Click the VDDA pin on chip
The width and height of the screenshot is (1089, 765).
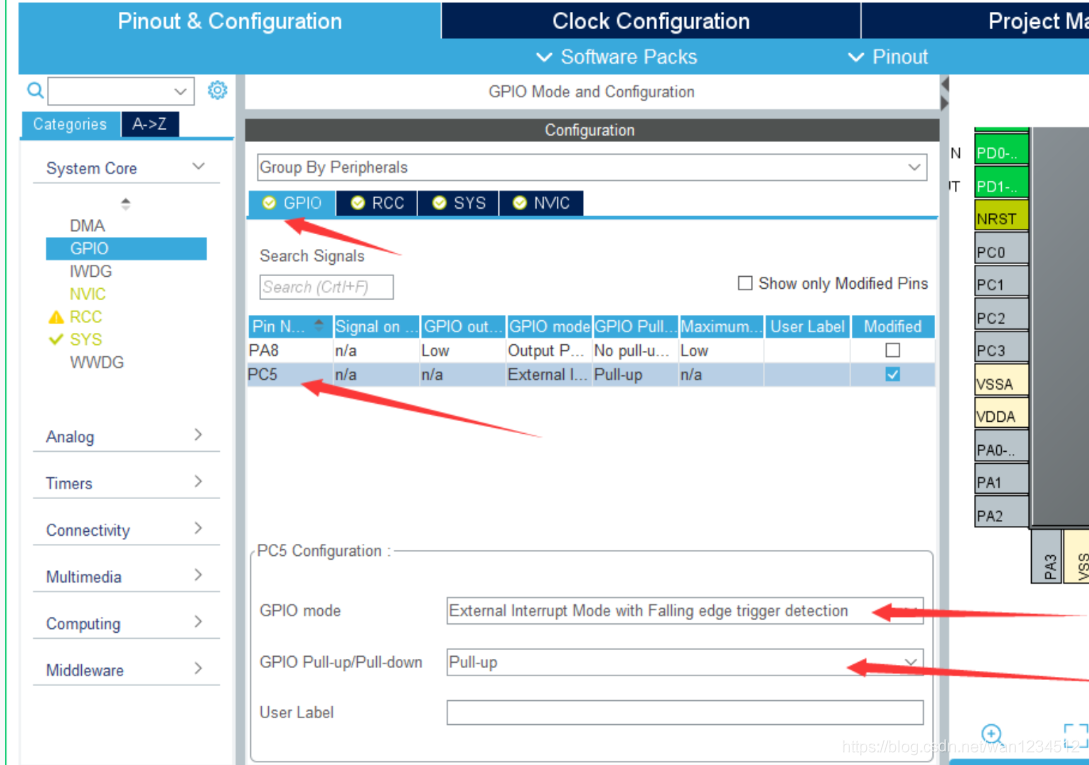[1001, 416]
